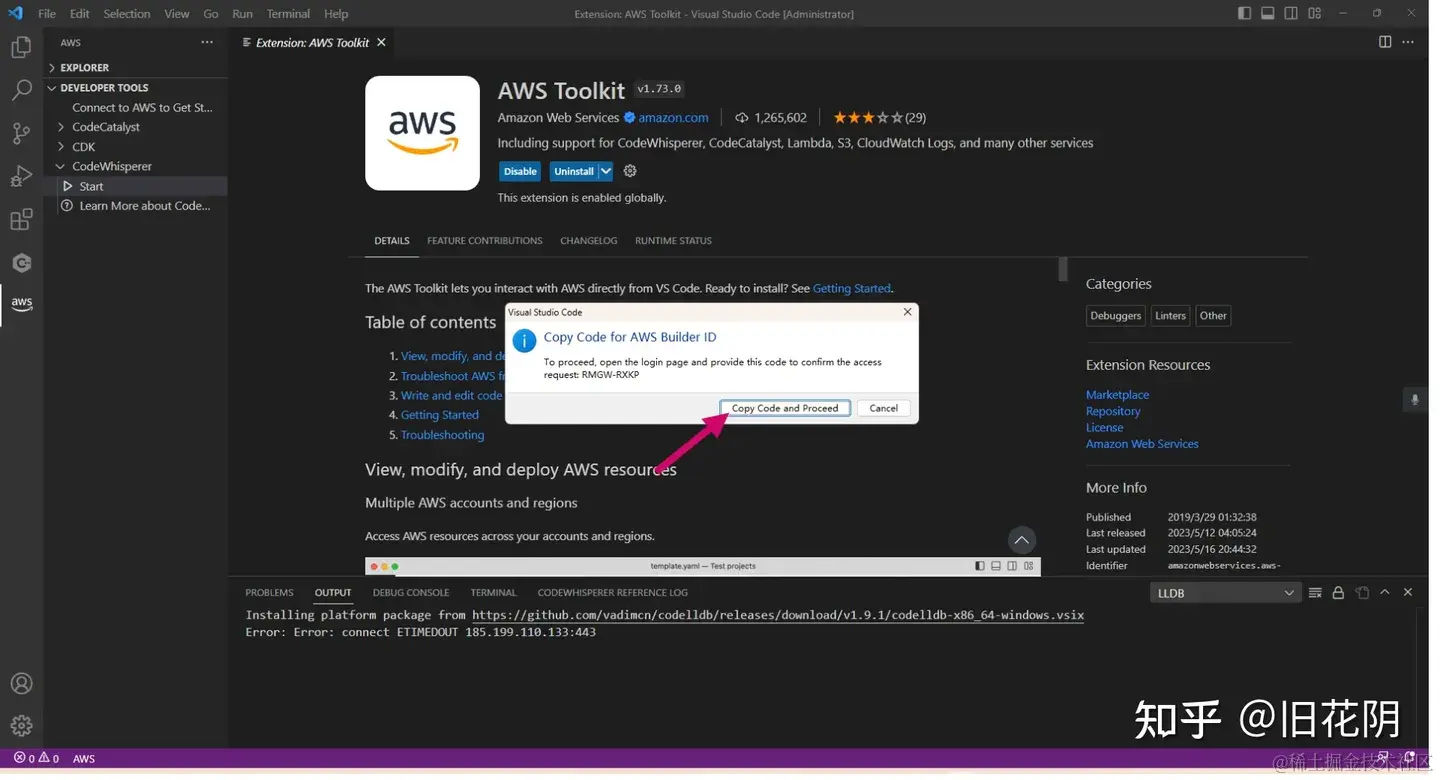Click the errors and warnings status indicator
1440x780 pixels.
(36, 759)
